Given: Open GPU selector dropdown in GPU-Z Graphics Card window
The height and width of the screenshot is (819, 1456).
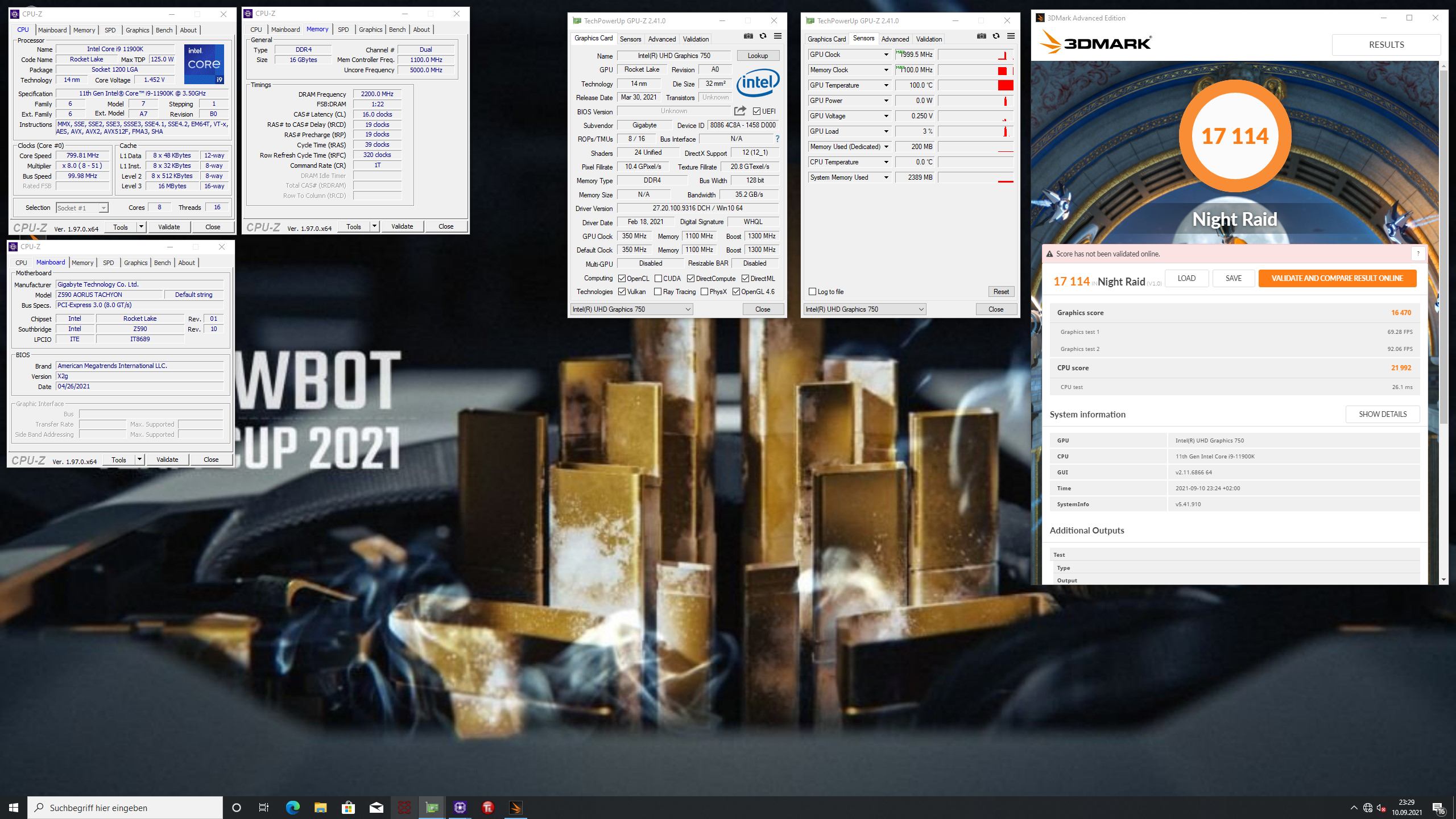Looking at the screenshot, I should pyautogui.click(x=631, y=309).
